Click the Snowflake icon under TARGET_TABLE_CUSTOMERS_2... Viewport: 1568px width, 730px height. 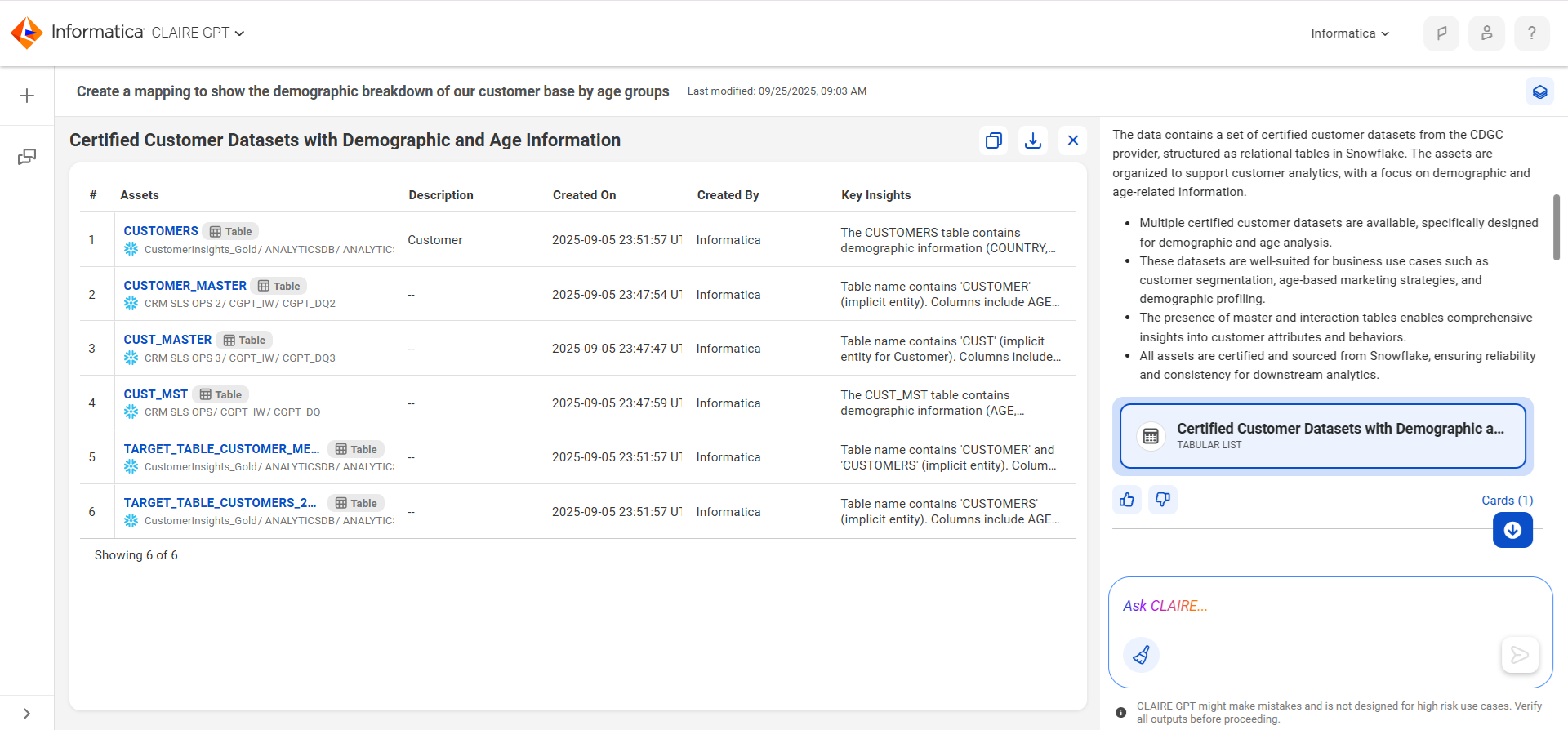point(131,520)
